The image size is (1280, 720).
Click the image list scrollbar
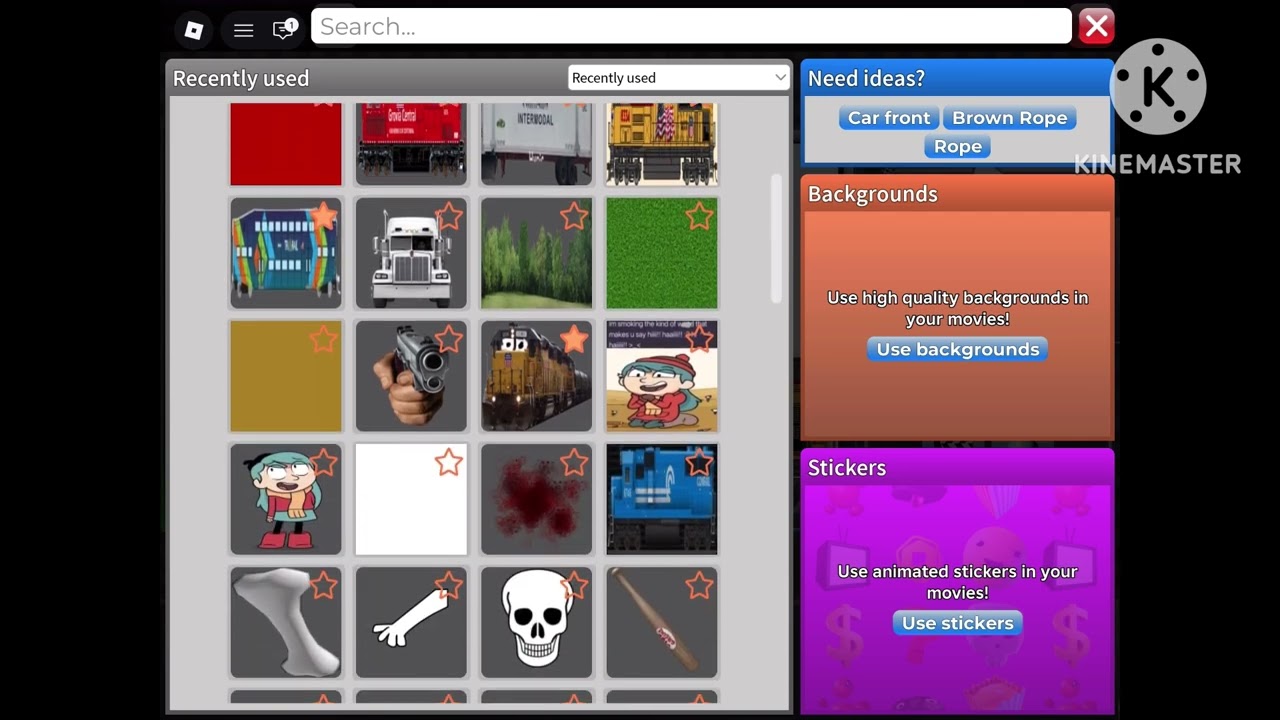[x=776, y=238]
